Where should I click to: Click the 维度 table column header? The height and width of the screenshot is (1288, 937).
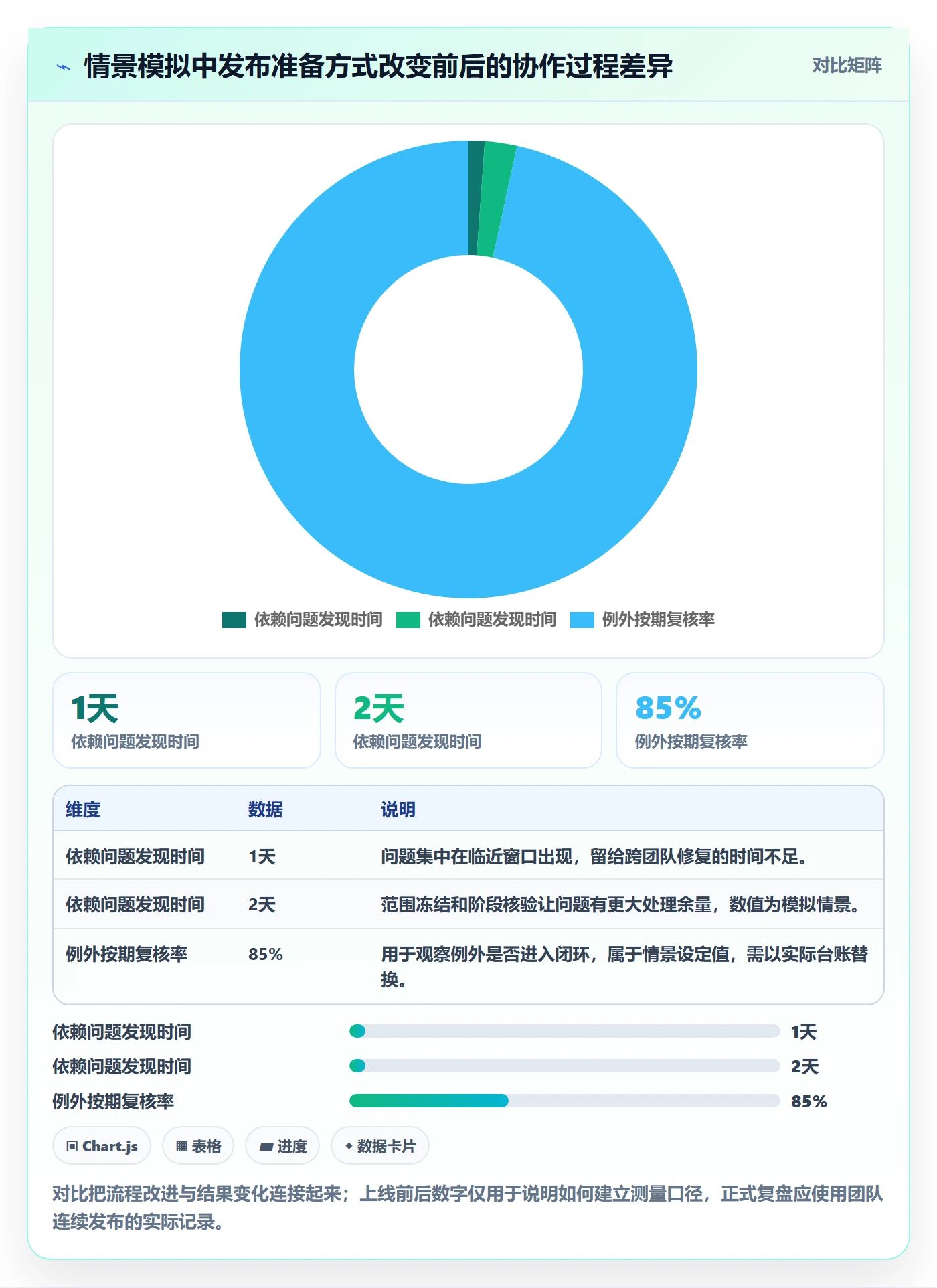tap(83, 809)
